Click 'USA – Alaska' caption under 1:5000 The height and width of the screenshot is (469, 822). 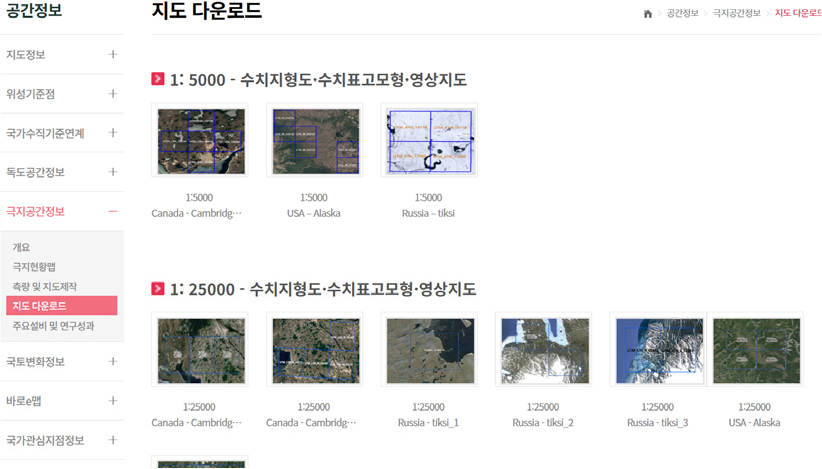pyautogui.click(x=313, y=213)
